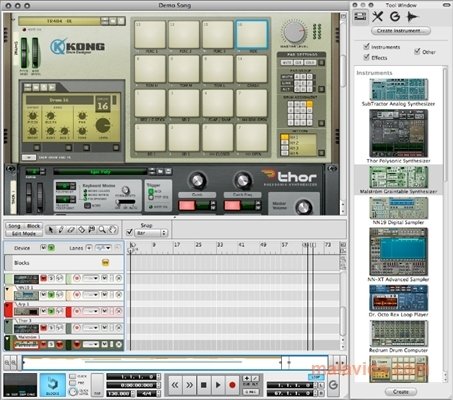This screenshot has width=453, height=400.
Task: Select SubTractor Analog Synthesizer thumbnail
Action: (398, 89)
